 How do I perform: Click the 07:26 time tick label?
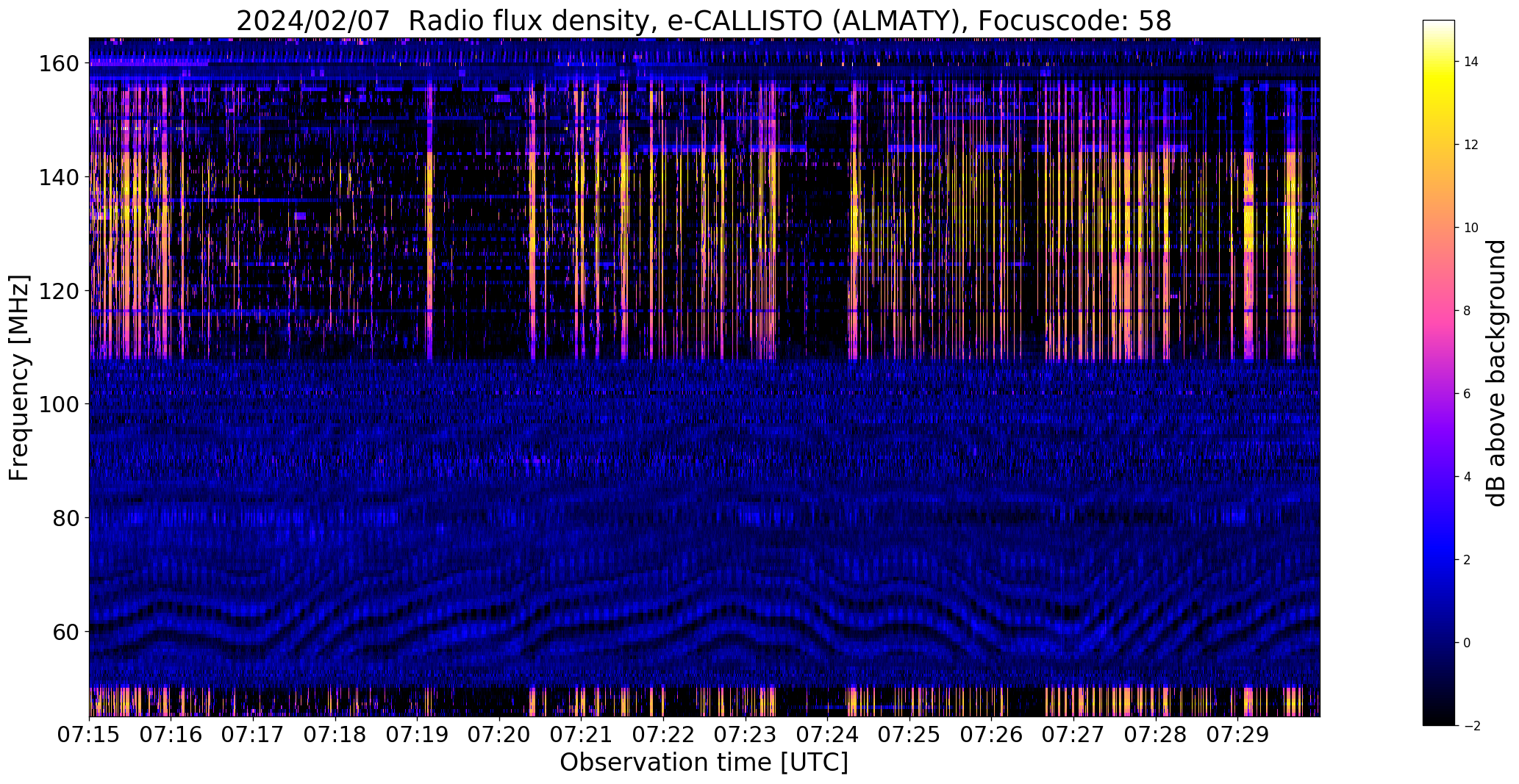click(x=991, y=735)
